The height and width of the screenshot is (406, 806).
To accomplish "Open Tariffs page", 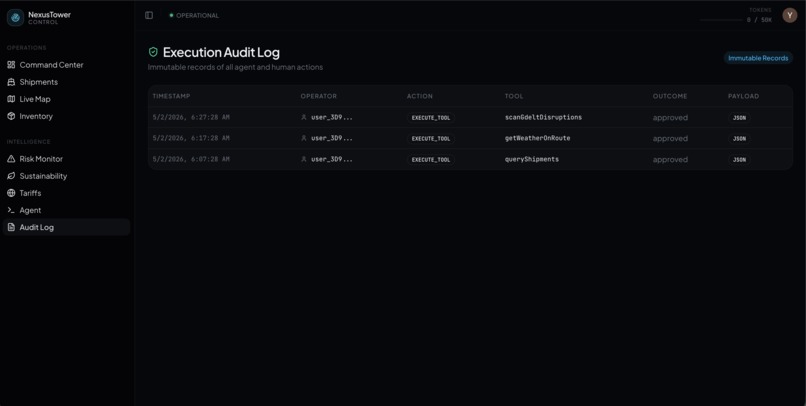I will [66, 193].
